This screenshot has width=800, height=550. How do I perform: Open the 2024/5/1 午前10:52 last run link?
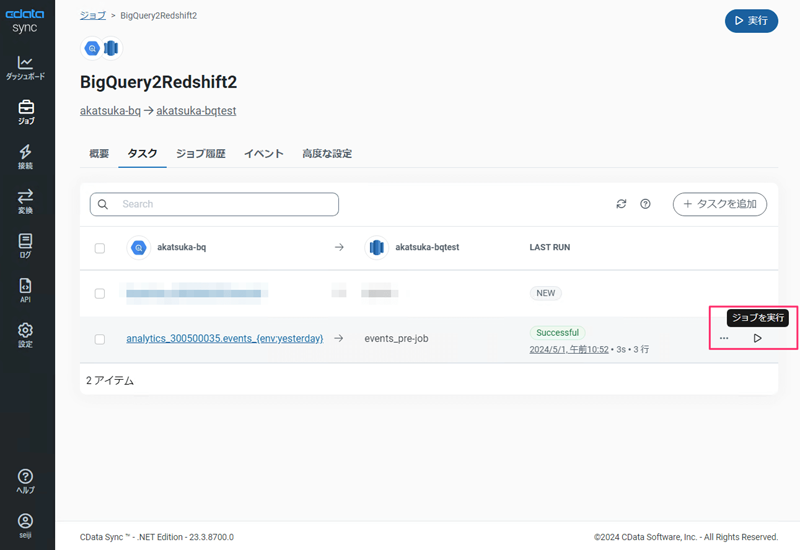click(x=569, y=349)
